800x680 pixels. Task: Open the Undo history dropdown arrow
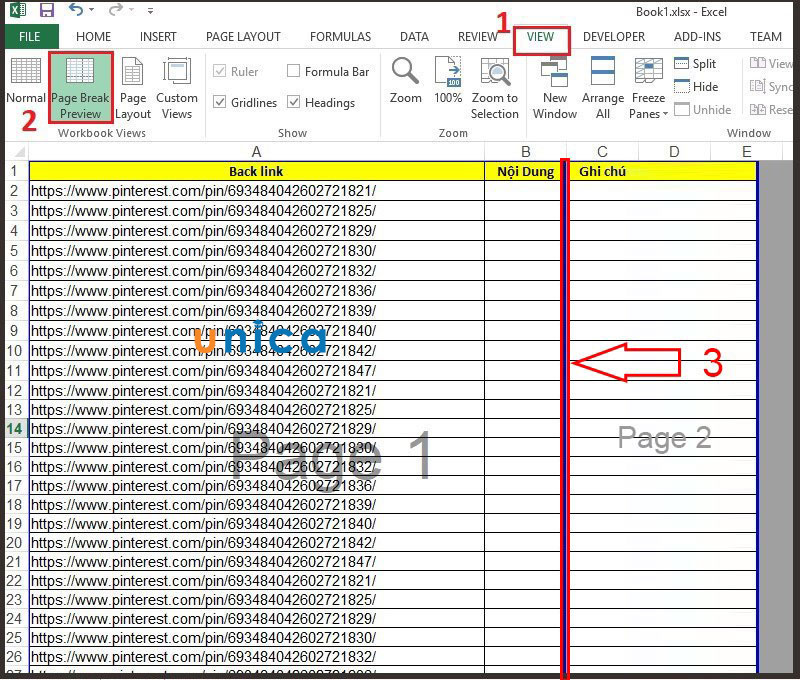(x=91, y=10)
